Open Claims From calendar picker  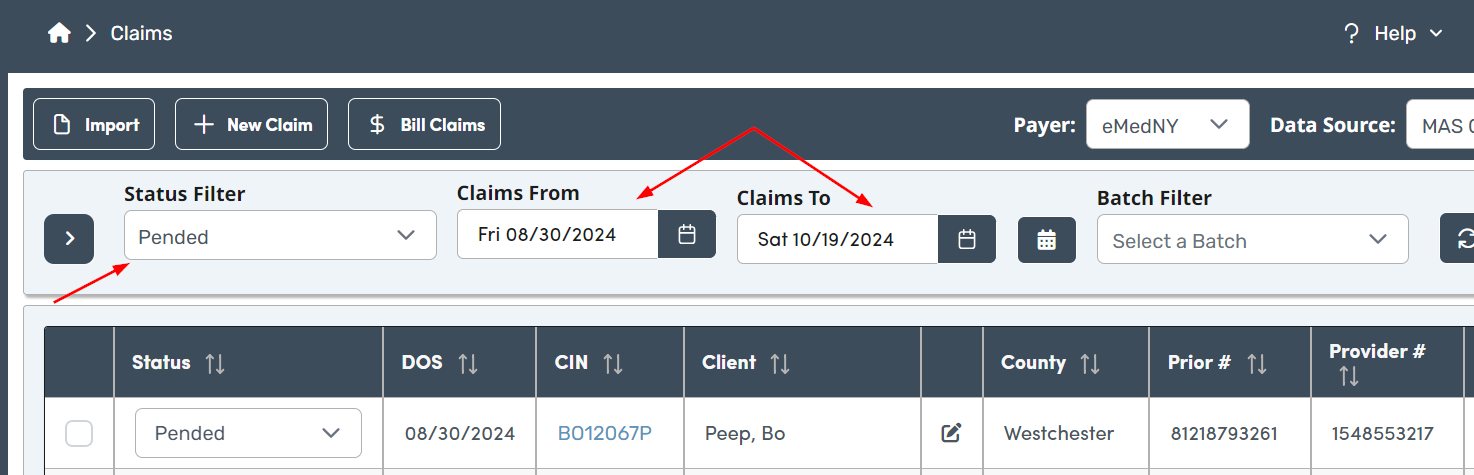[687, 234]
